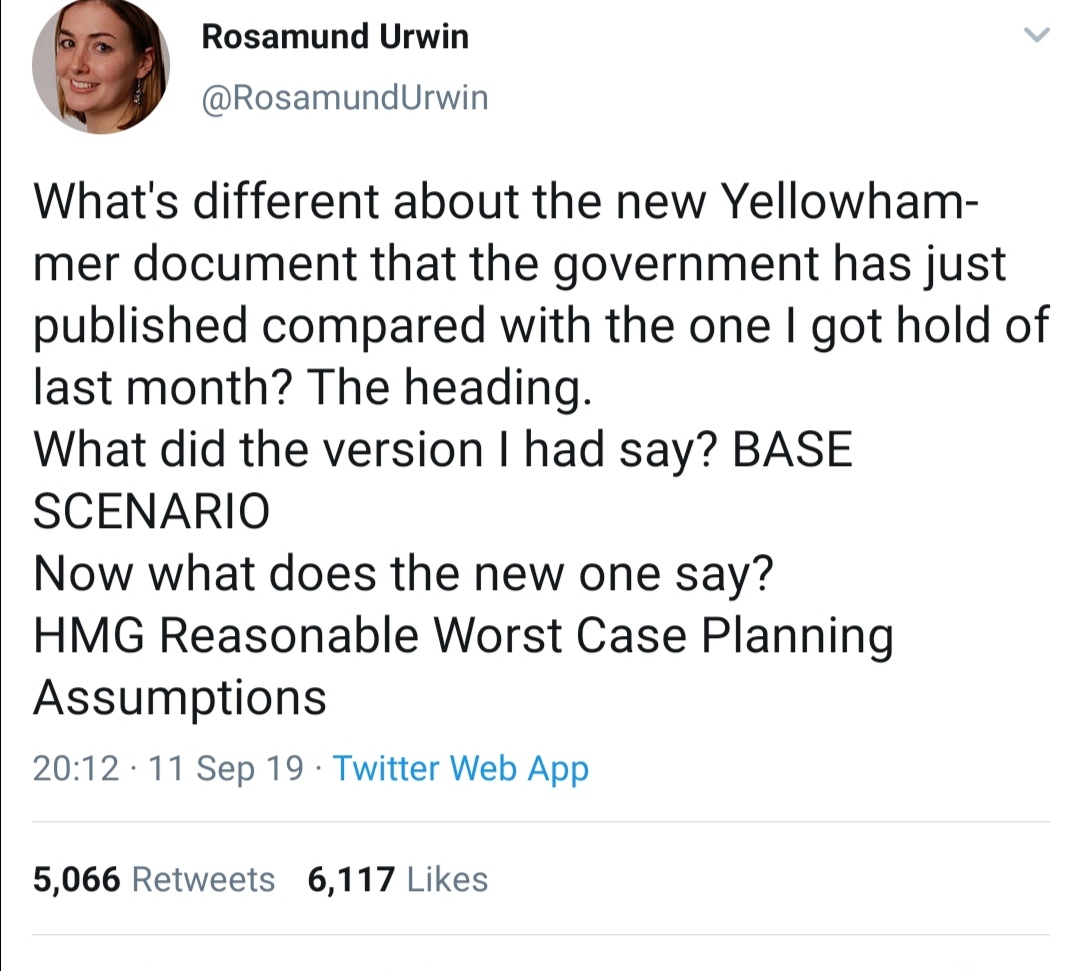Click the 5,066 retweet count number
The image size is (1080, 971).
(x=76, y=880)
